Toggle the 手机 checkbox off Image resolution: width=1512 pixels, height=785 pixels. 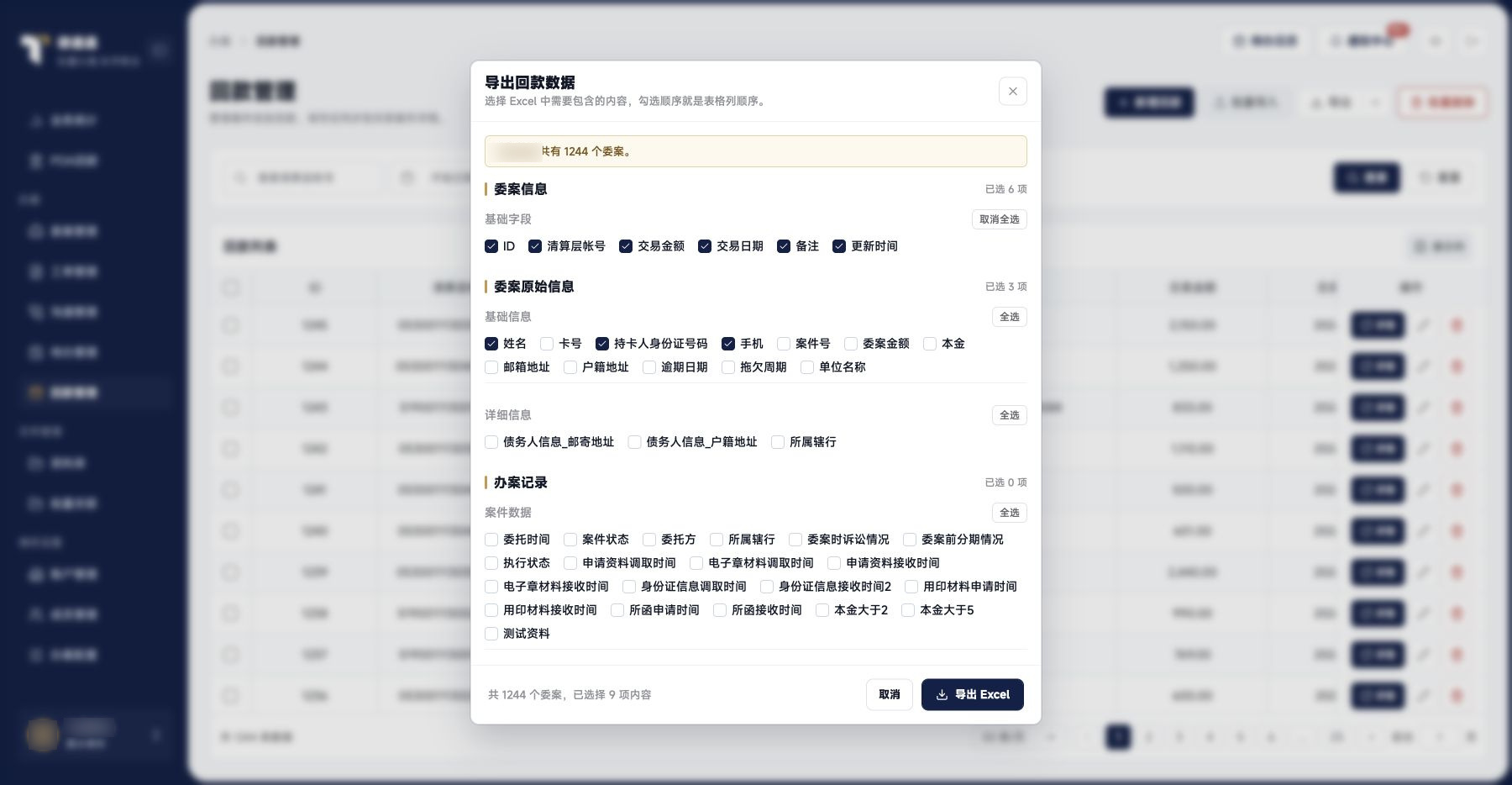click(728, 344)
